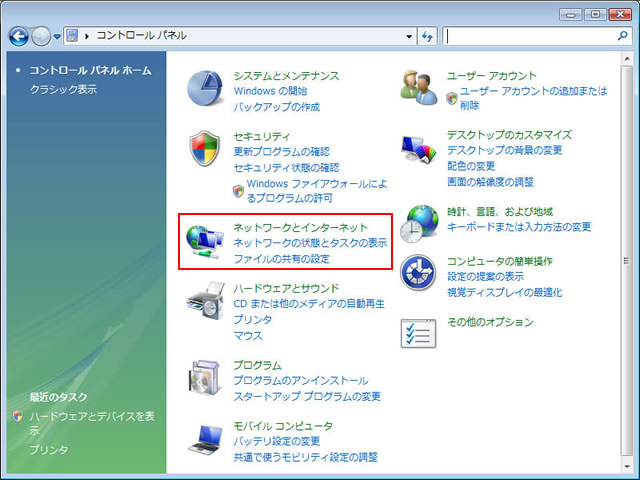Viewport: 640px width, 480px height.
Task: Open the Desktop Customization (デスクトップのカスタマイズ) icon
Action: point(420,150)
